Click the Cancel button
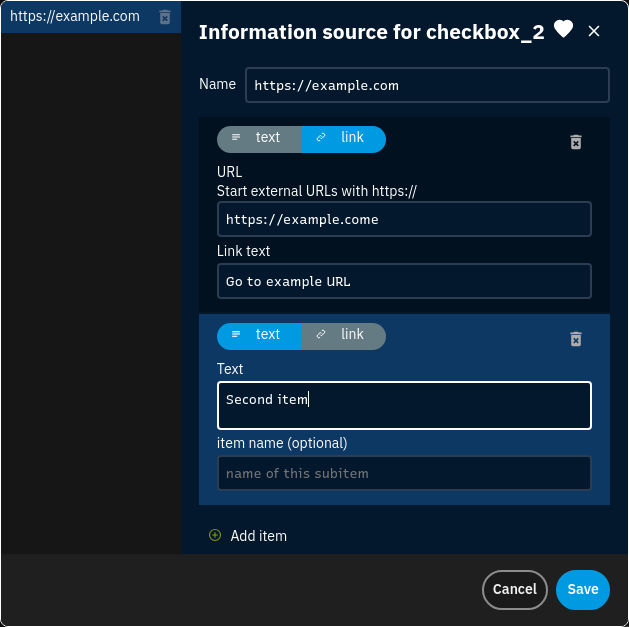Image resolution: width=629 pixels, height=627 pixels. (515, 589)
